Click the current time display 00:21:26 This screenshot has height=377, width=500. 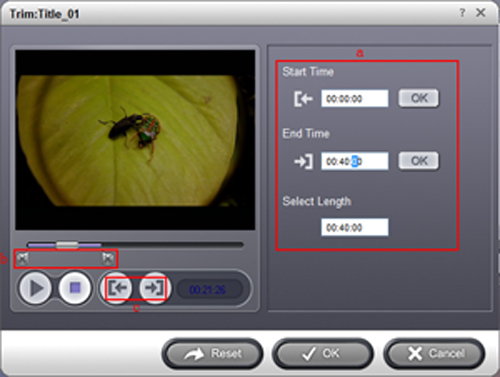coord(207,290)
